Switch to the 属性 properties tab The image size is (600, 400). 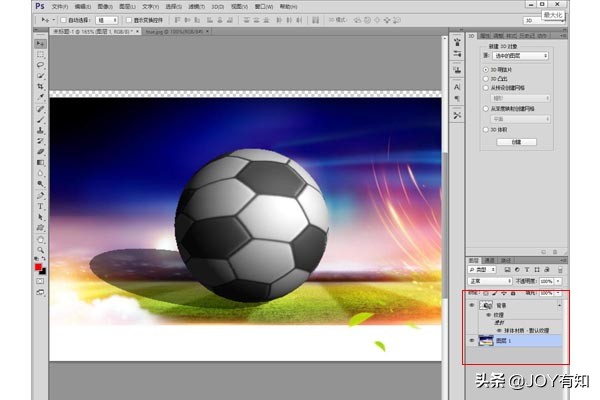point(485,36)
